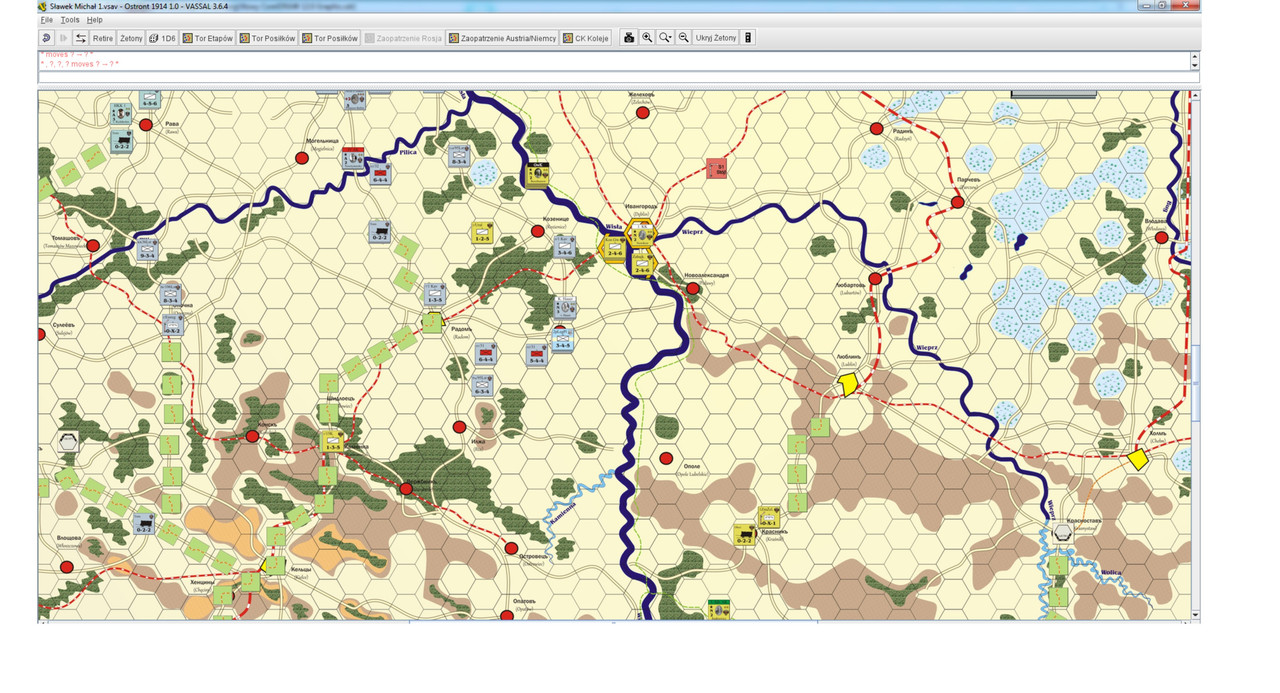Click the chat log scroll-up arrow
The image size is (1280, 693).
(x=1194, y=55)
